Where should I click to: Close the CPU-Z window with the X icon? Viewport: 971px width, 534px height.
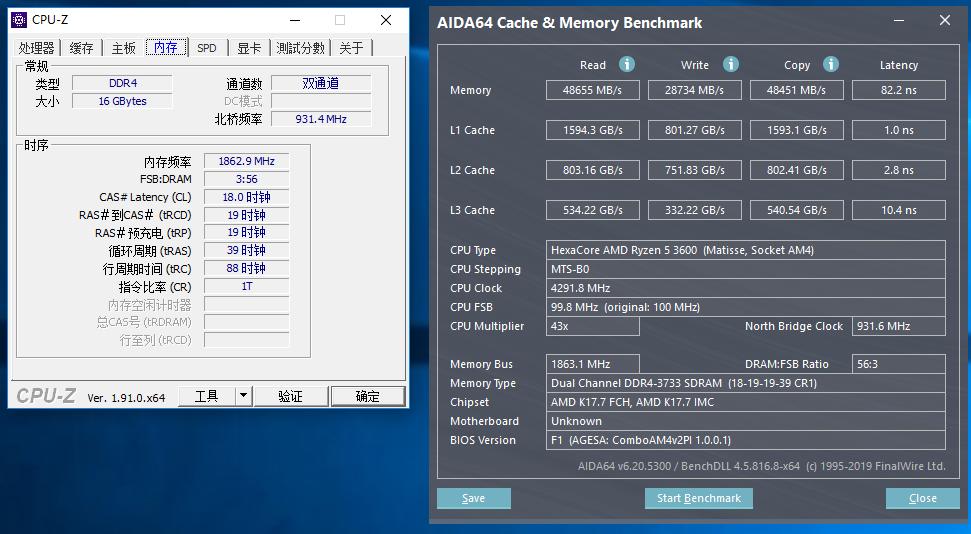pos(386,20)
